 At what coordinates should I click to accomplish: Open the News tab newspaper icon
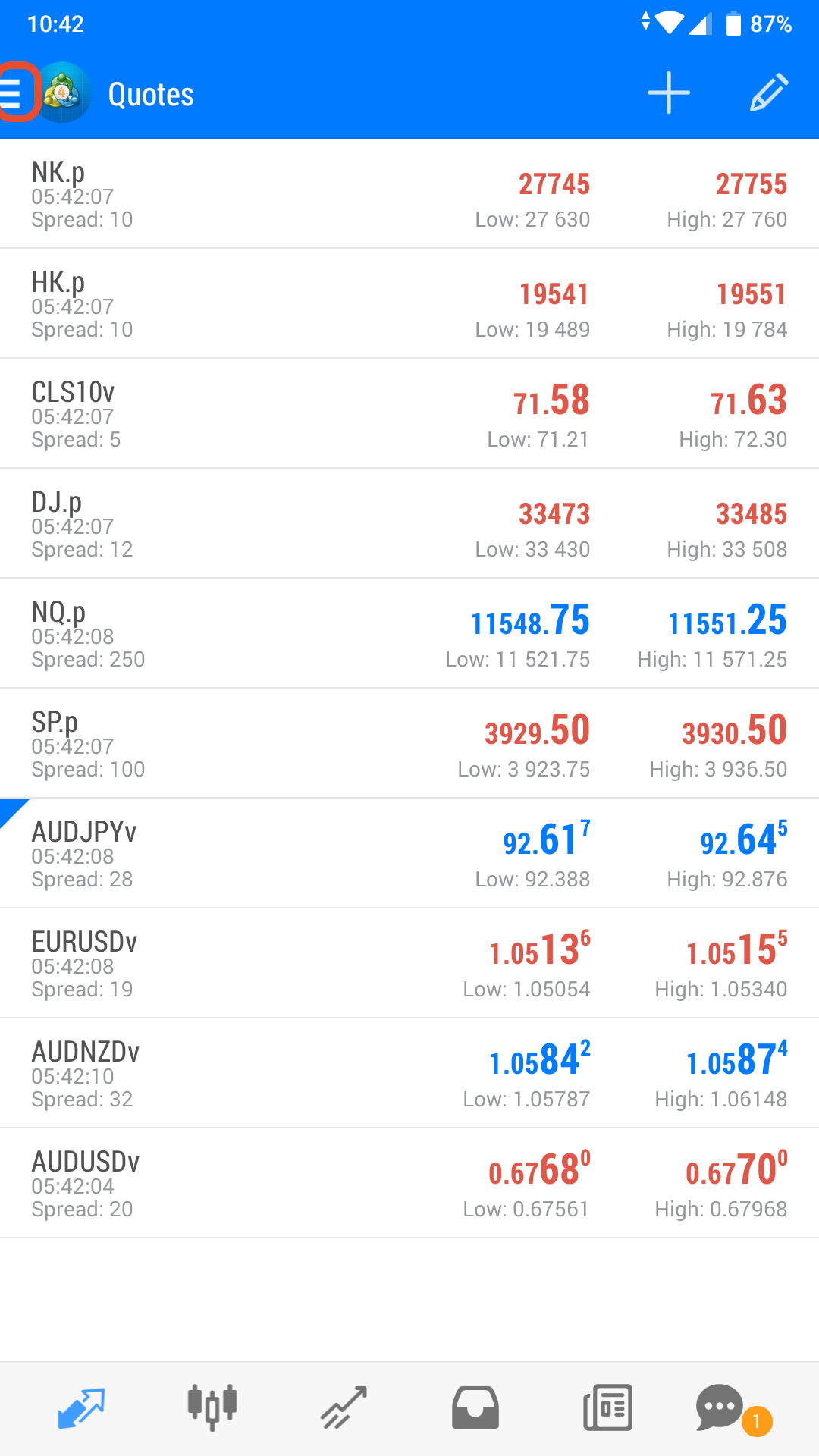tap(607, 1408)
